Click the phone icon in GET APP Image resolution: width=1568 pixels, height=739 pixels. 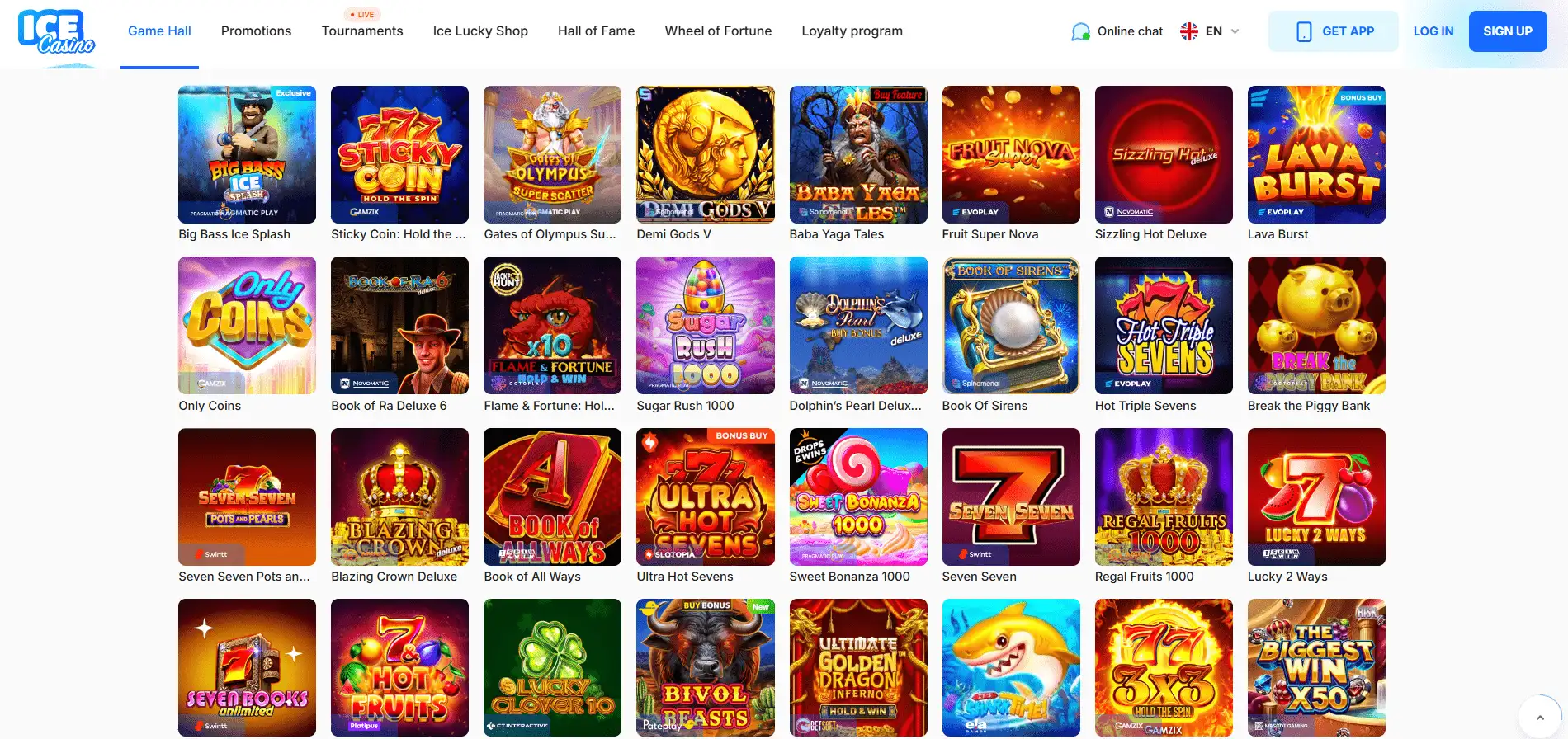[x=1304, y=31]
